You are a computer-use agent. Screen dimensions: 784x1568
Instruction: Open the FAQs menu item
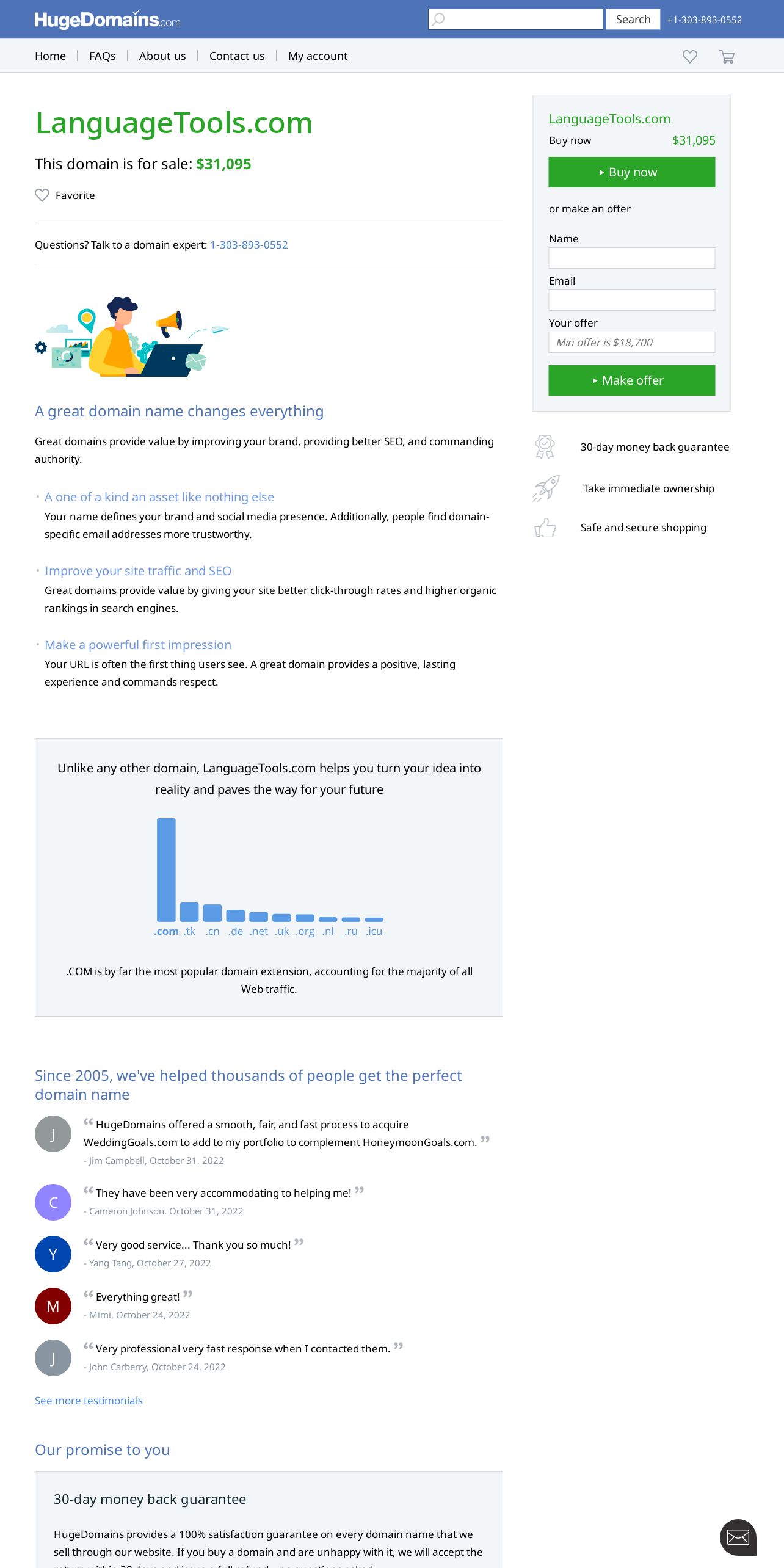(x=102, y=56)
